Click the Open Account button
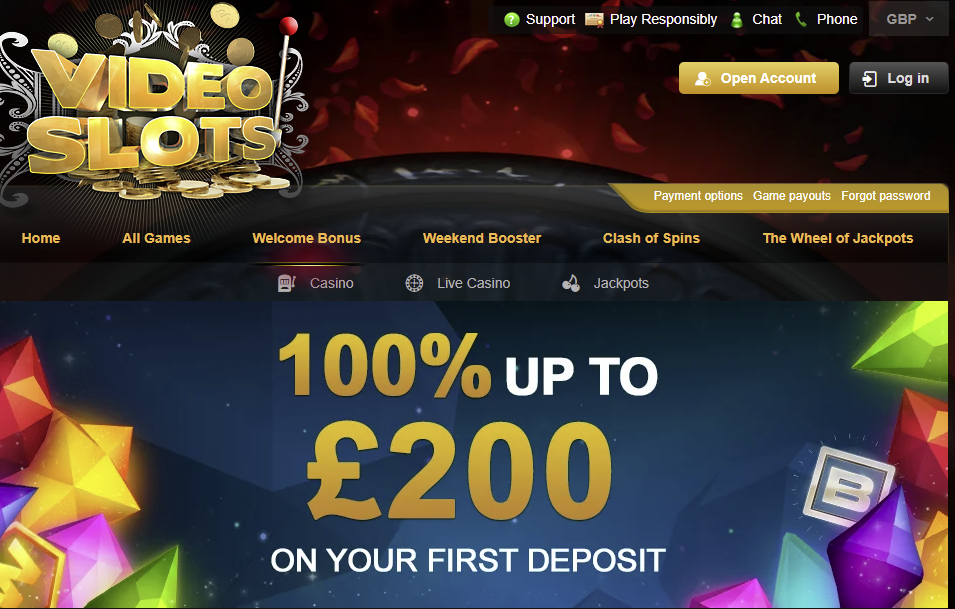The image size is (955, 609). pyautogui.click(x=759, y=78)
